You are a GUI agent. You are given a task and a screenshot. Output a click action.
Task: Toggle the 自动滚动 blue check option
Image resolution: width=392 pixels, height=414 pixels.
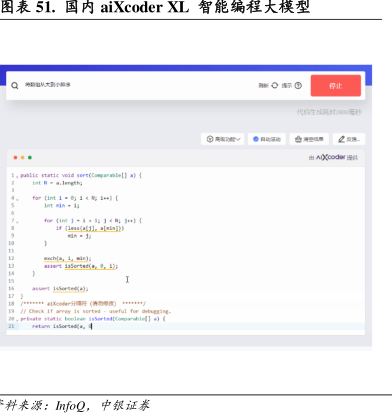(x=267, y=139)
